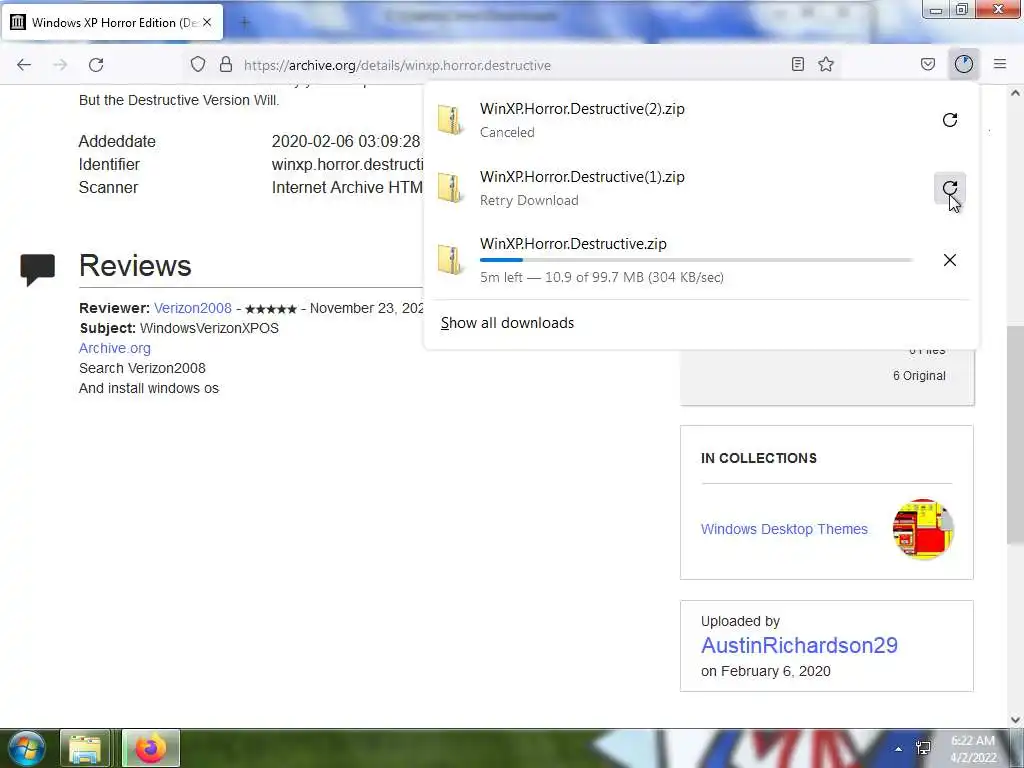Screen dimensions: 1024x768
Task: Open the WinXP.Horror.Destructive(2).zip file icon
Action: coord(451,120)
